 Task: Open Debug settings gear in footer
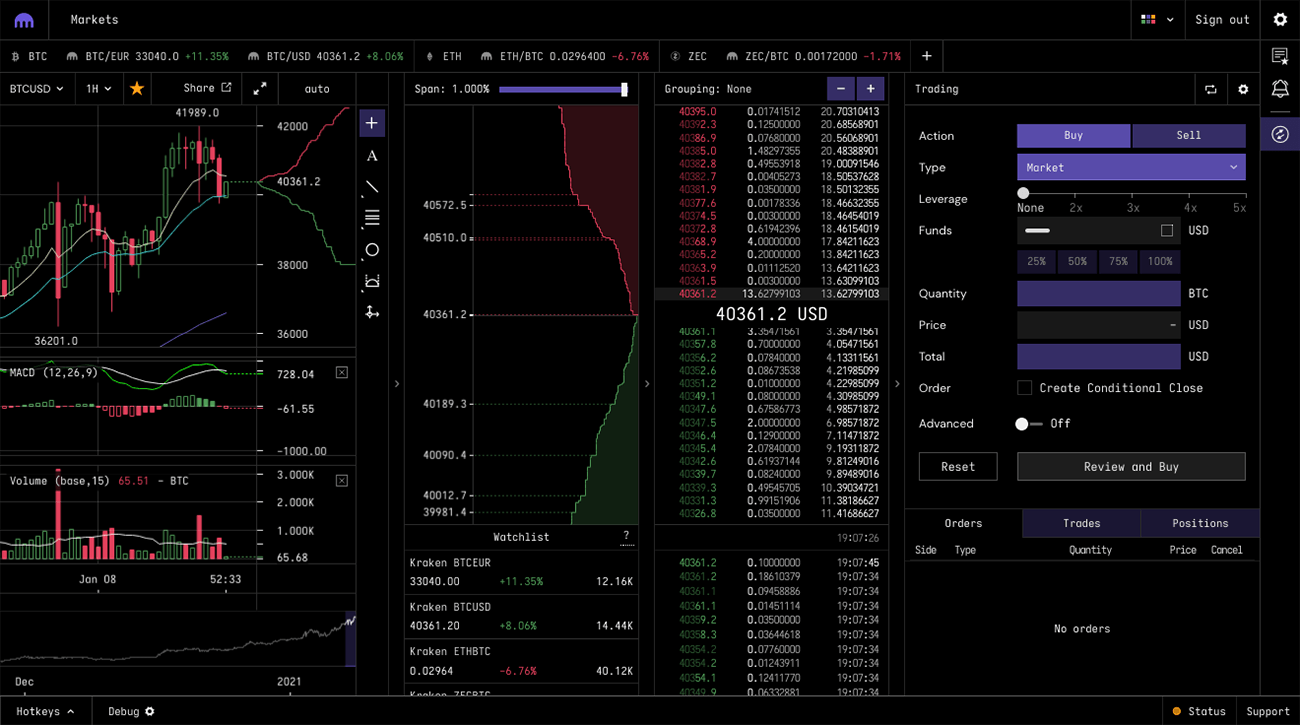click(x=150, y=711)
